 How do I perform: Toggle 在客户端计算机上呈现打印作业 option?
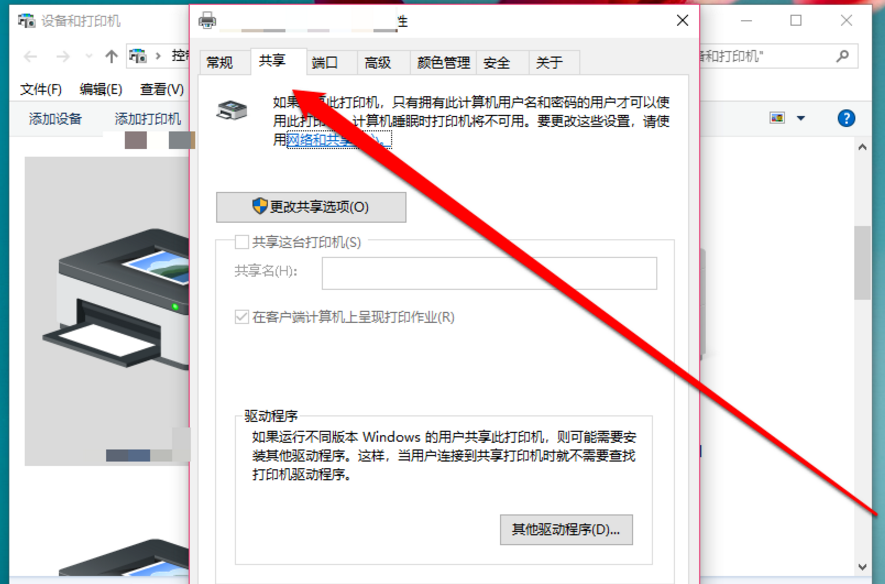[241, 316]
